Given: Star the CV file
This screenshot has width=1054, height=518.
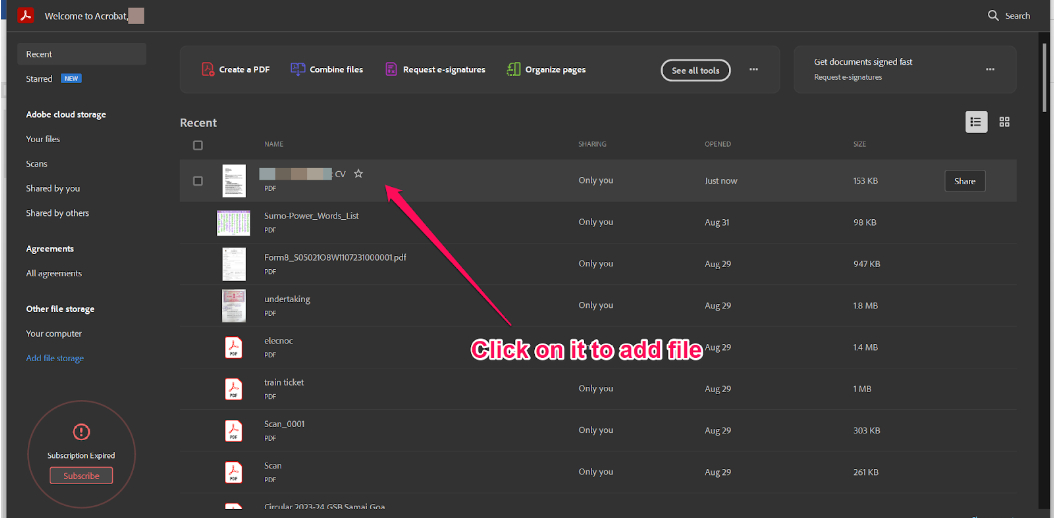Looking at the screenshot, I should tap(358, 174).
